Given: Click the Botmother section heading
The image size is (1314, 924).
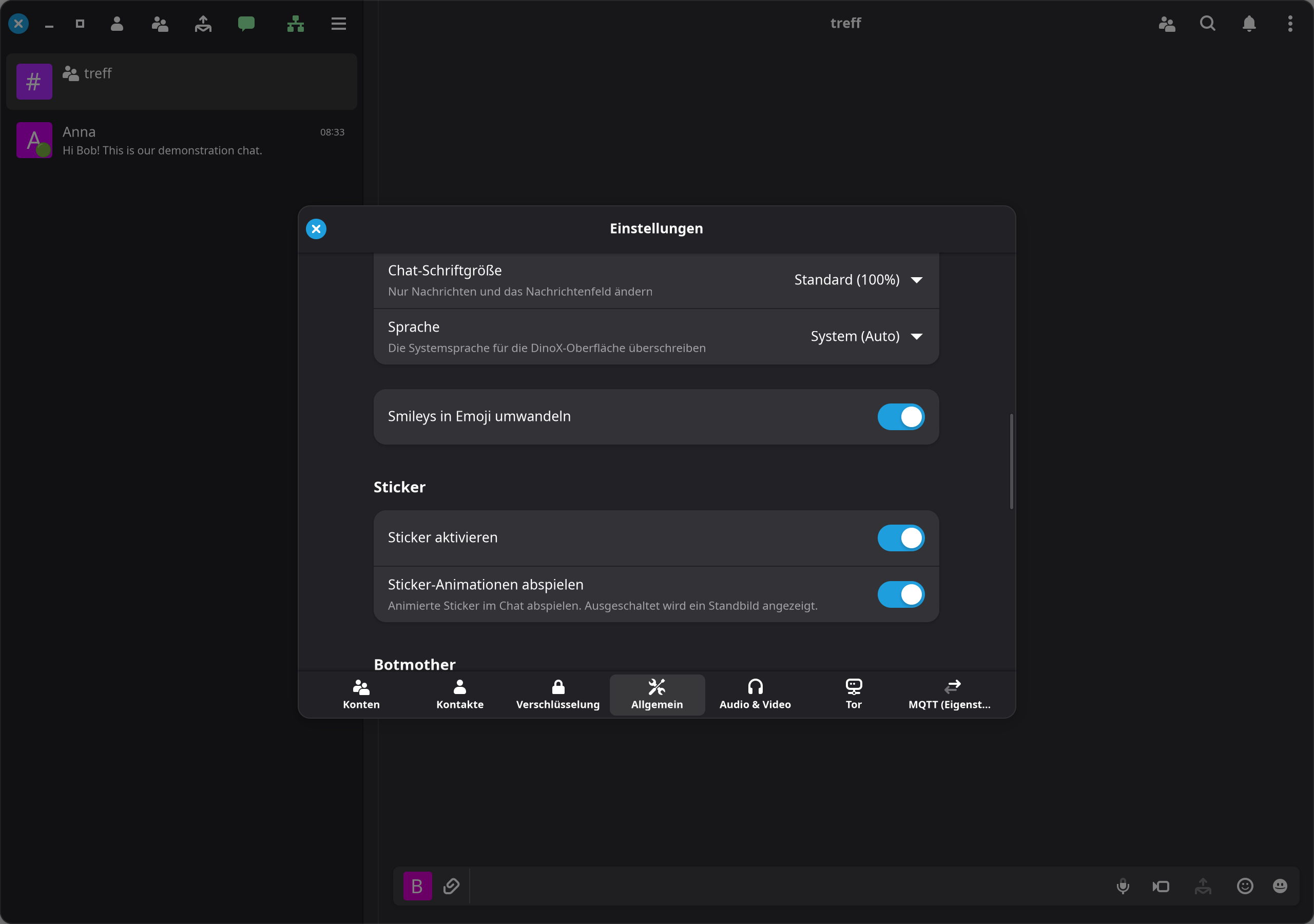Looking at the screenshot, I should 414,664.
